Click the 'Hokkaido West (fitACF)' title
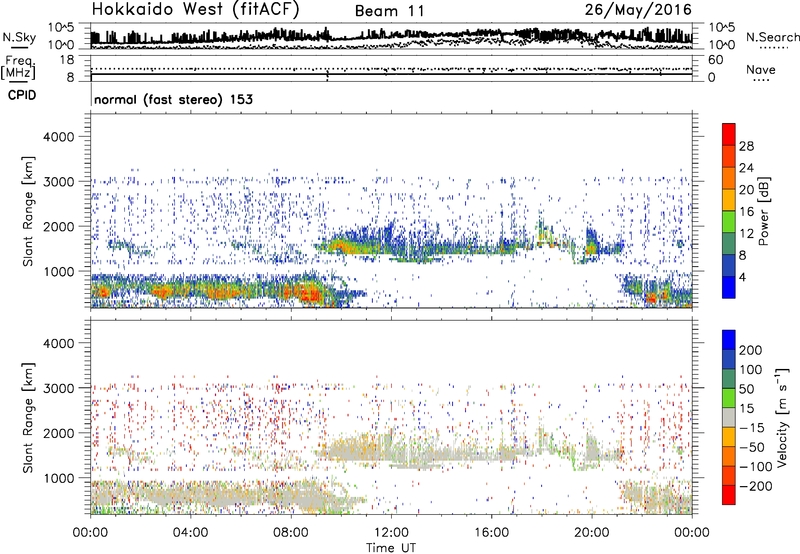 [x=195, y=10]
